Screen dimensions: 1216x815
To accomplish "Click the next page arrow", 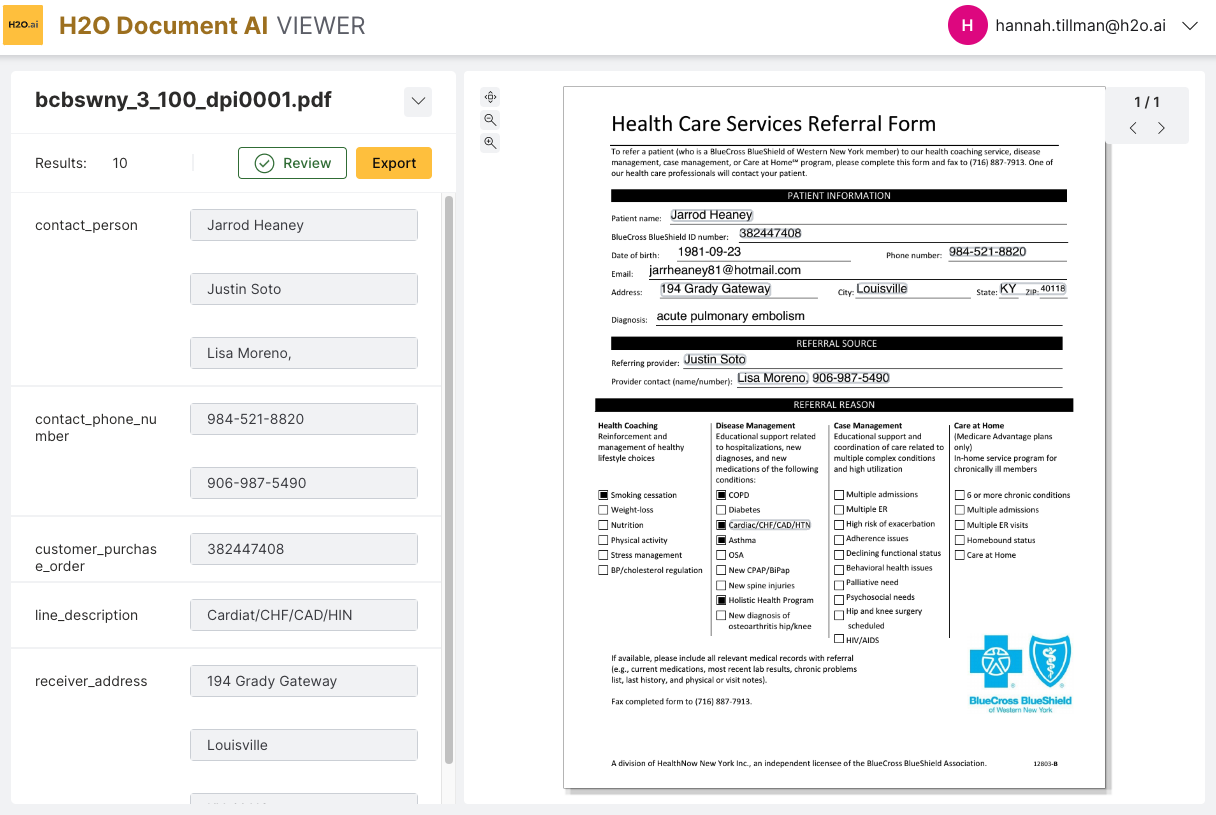I will pyautogui.click(x=1161, y=128).
